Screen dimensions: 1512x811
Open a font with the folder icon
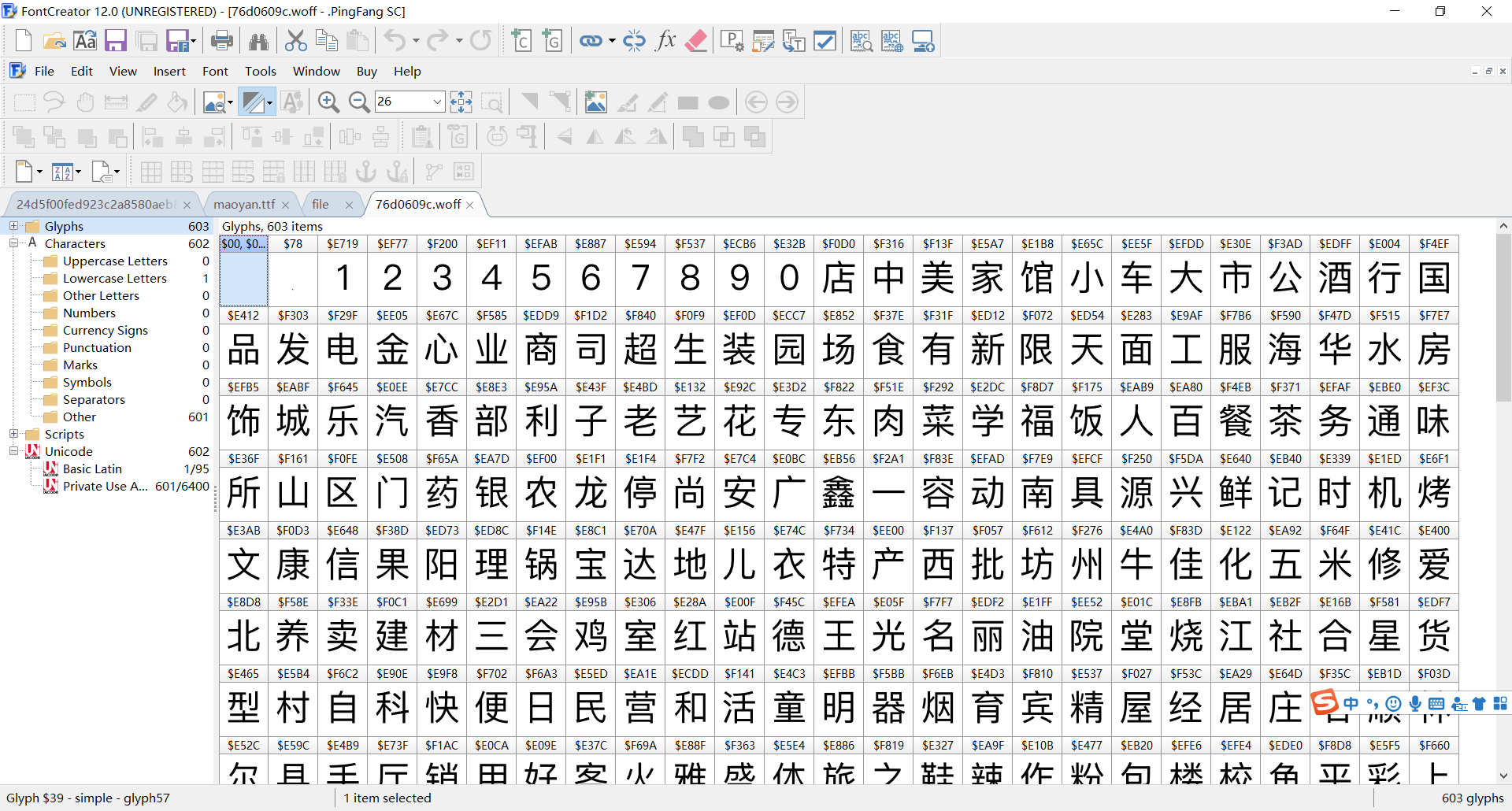(x=54, y=40)
